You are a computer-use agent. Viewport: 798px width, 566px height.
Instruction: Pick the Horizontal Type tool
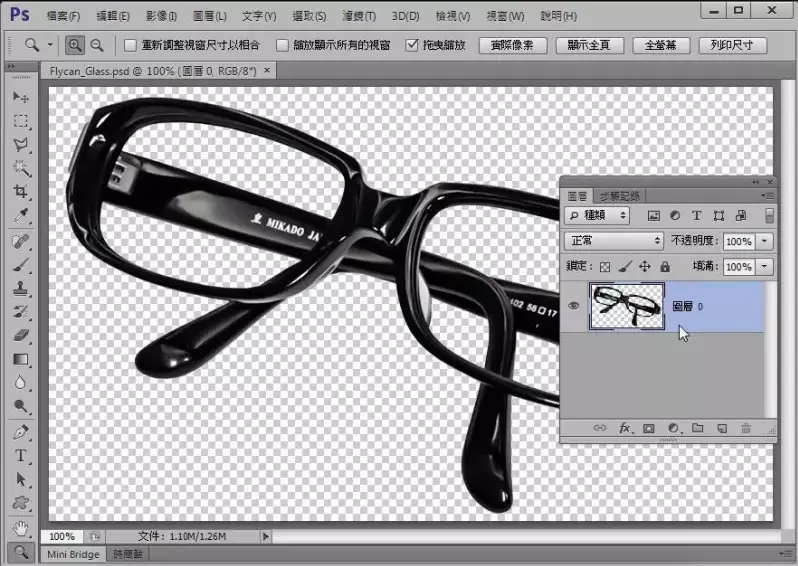click(20, 455)
